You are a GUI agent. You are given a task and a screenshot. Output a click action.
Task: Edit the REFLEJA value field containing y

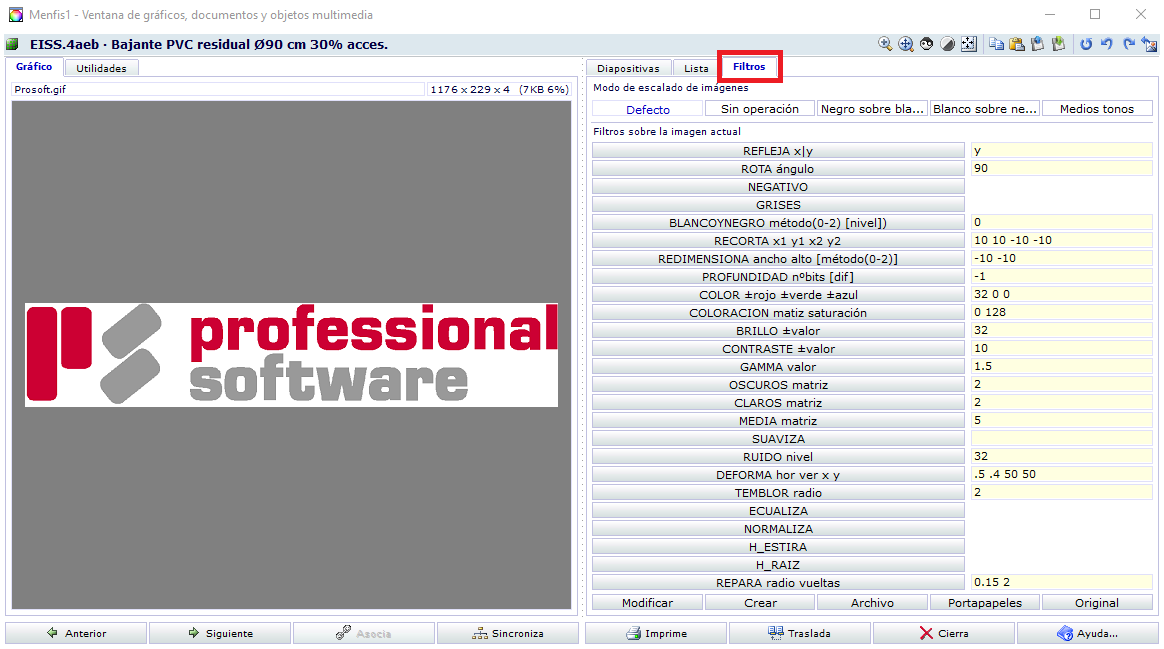[x=1062, y=151]
